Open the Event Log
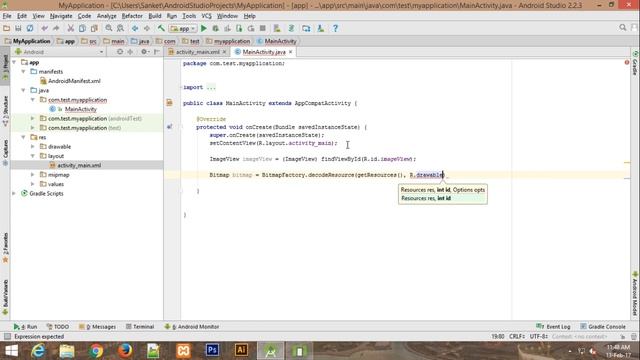 (553, 327)
